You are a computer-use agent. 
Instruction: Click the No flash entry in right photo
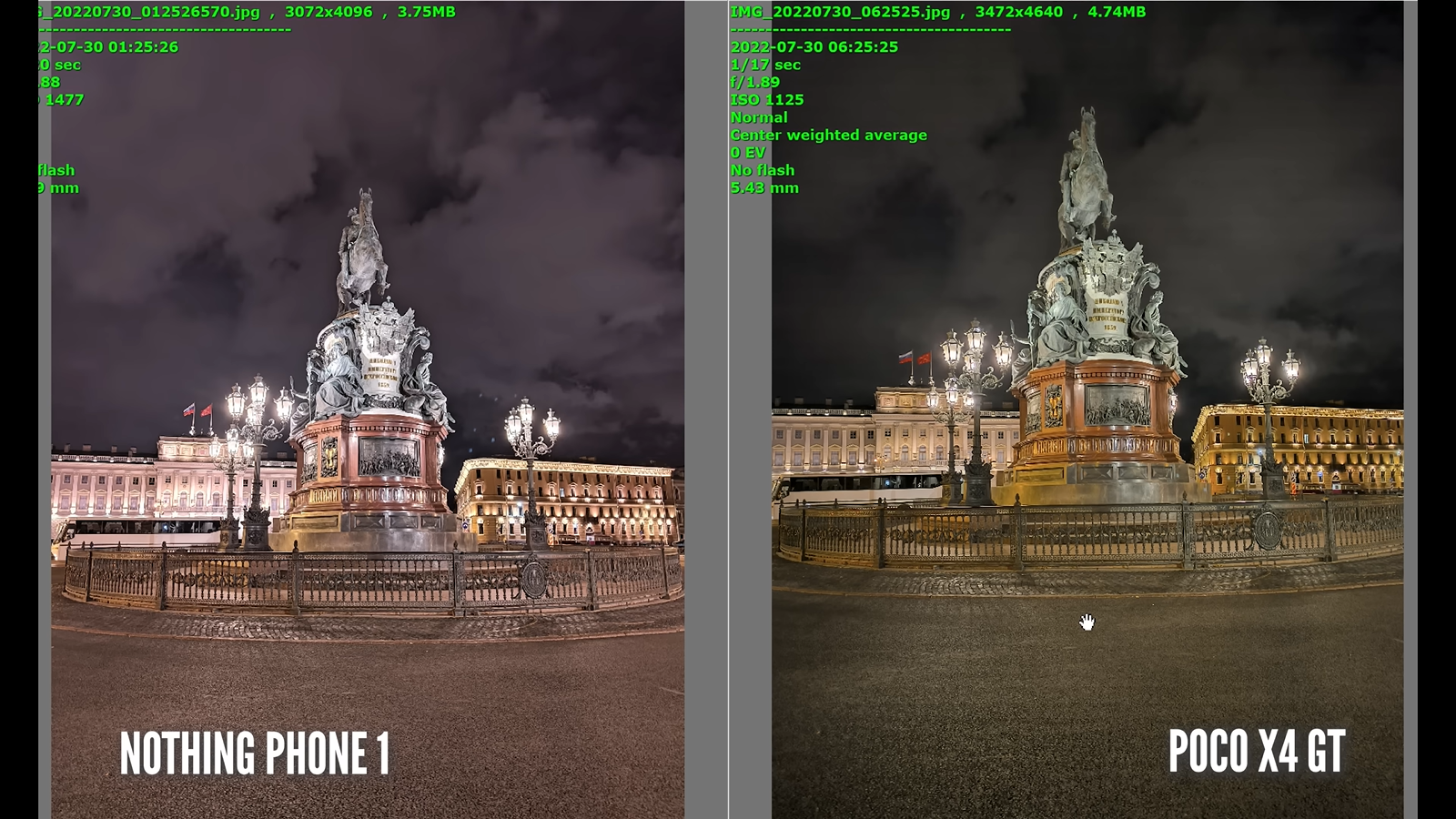click(x=763, y=170)
